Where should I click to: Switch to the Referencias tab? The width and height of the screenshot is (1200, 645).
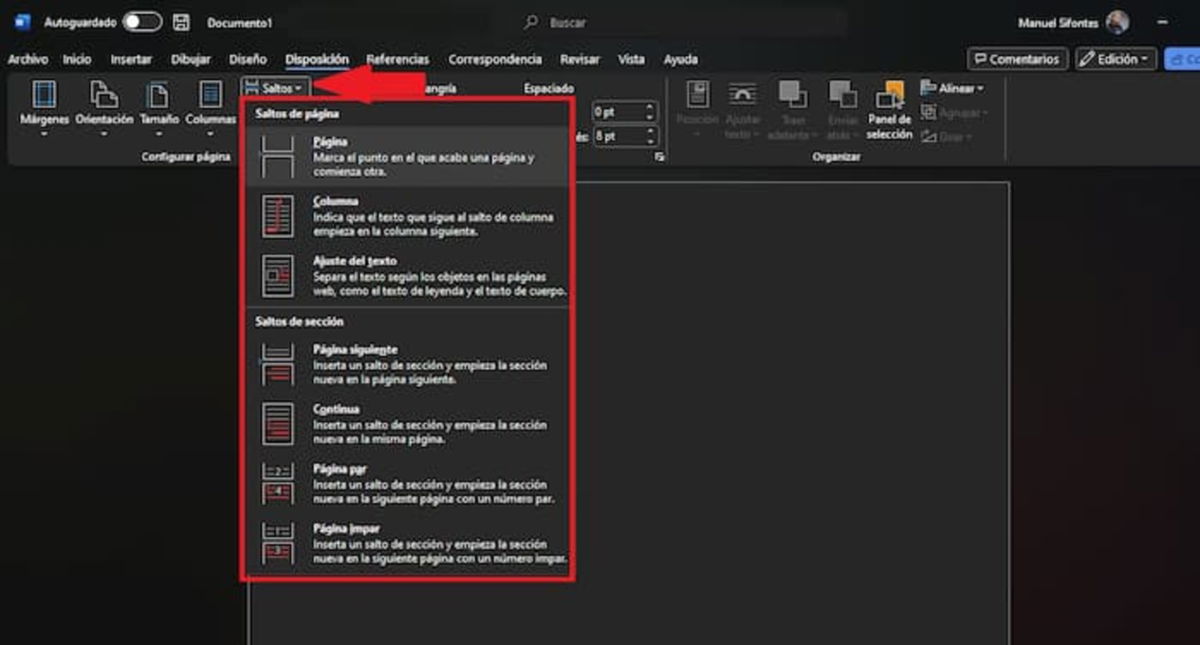click(397, 59)
